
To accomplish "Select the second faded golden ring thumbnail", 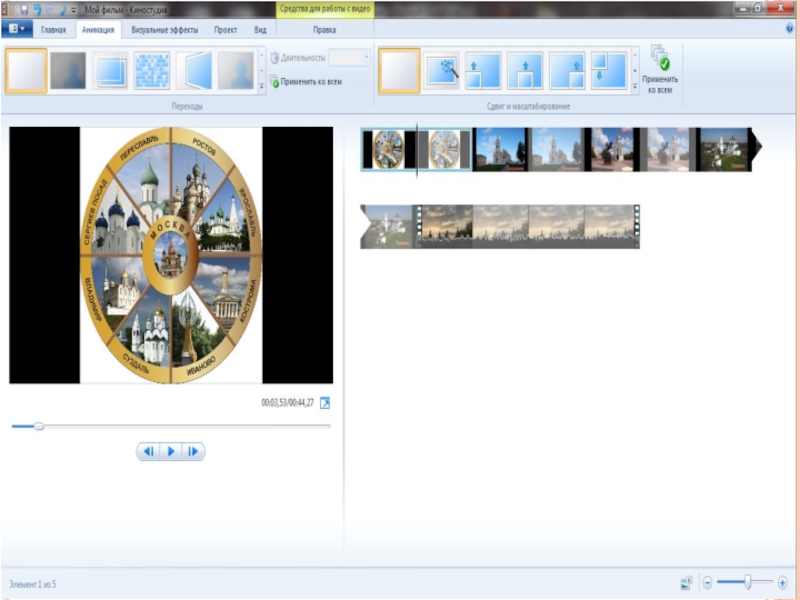I will click(x=445, y=149).
